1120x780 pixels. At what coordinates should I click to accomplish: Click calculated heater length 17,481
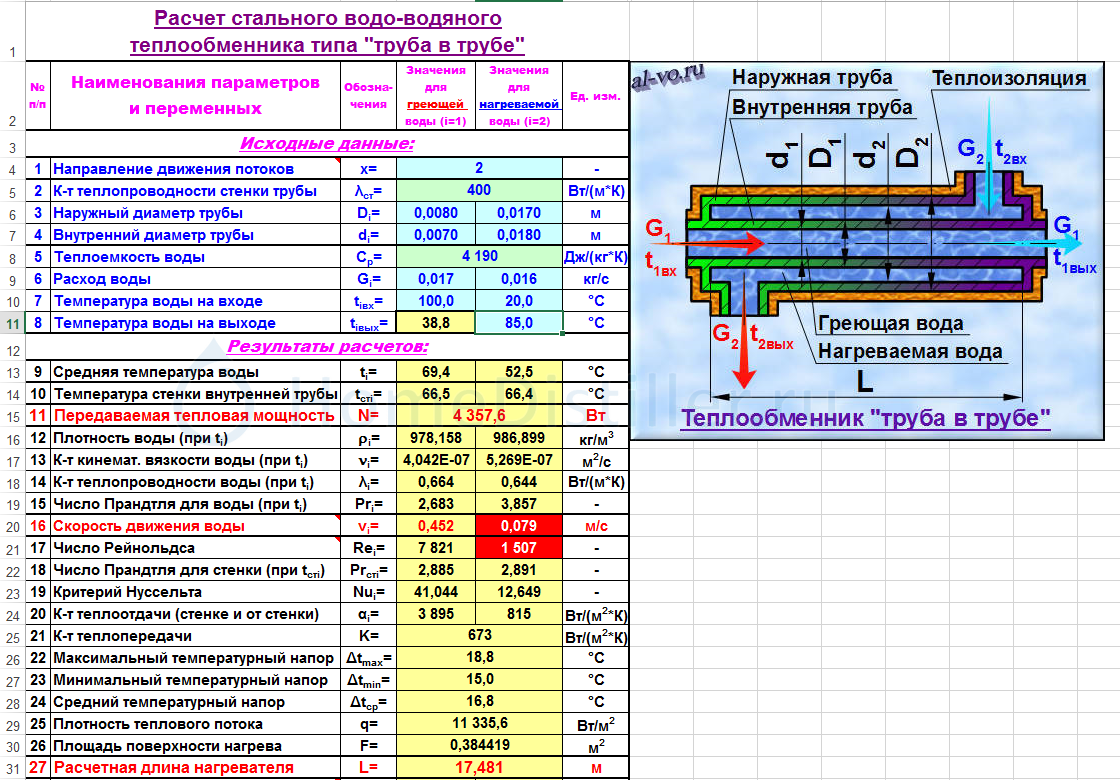pos(479,768)
